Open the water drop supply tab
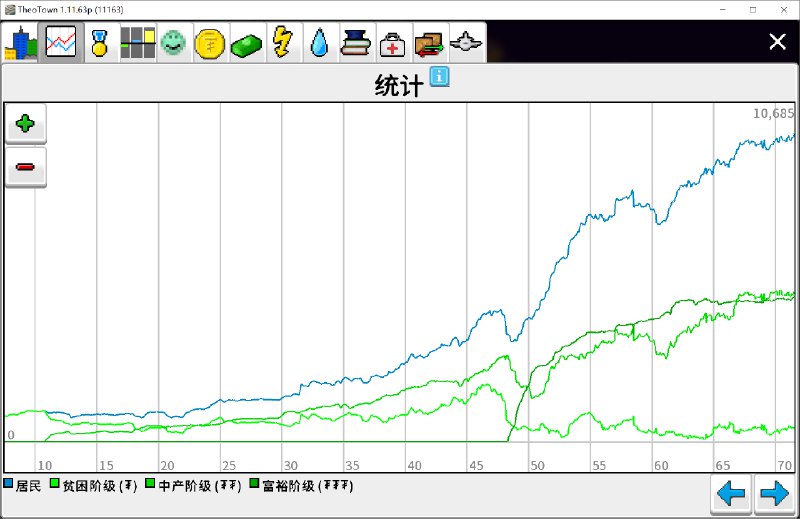 pos(319,43)
